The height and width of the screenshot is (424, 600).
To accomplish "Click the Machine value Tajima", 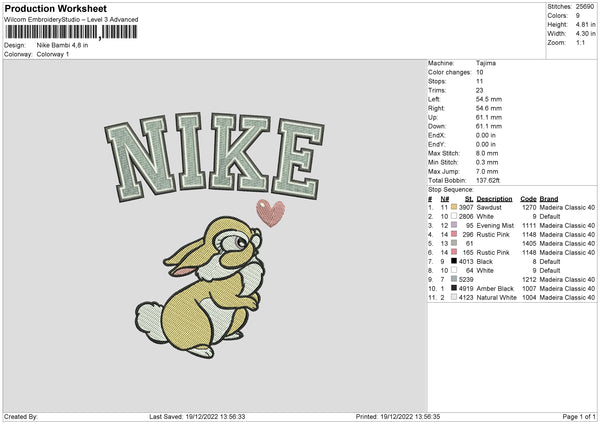I will 486,63.
